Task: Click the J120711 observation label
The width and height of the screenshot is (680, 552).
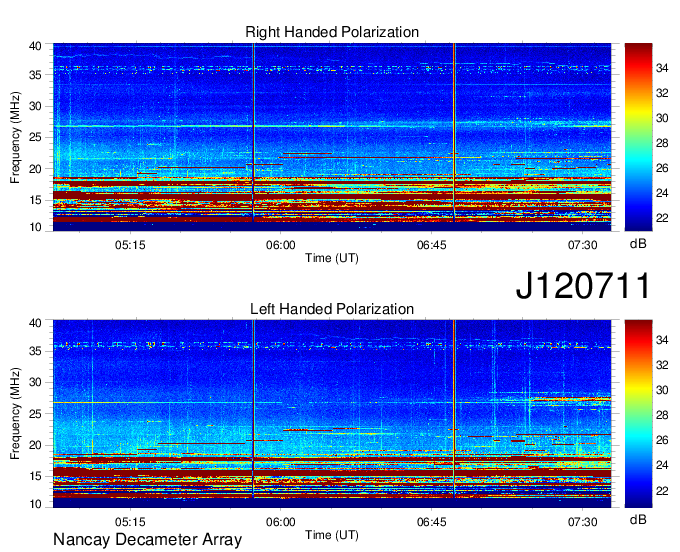Action: click(583, 285)
